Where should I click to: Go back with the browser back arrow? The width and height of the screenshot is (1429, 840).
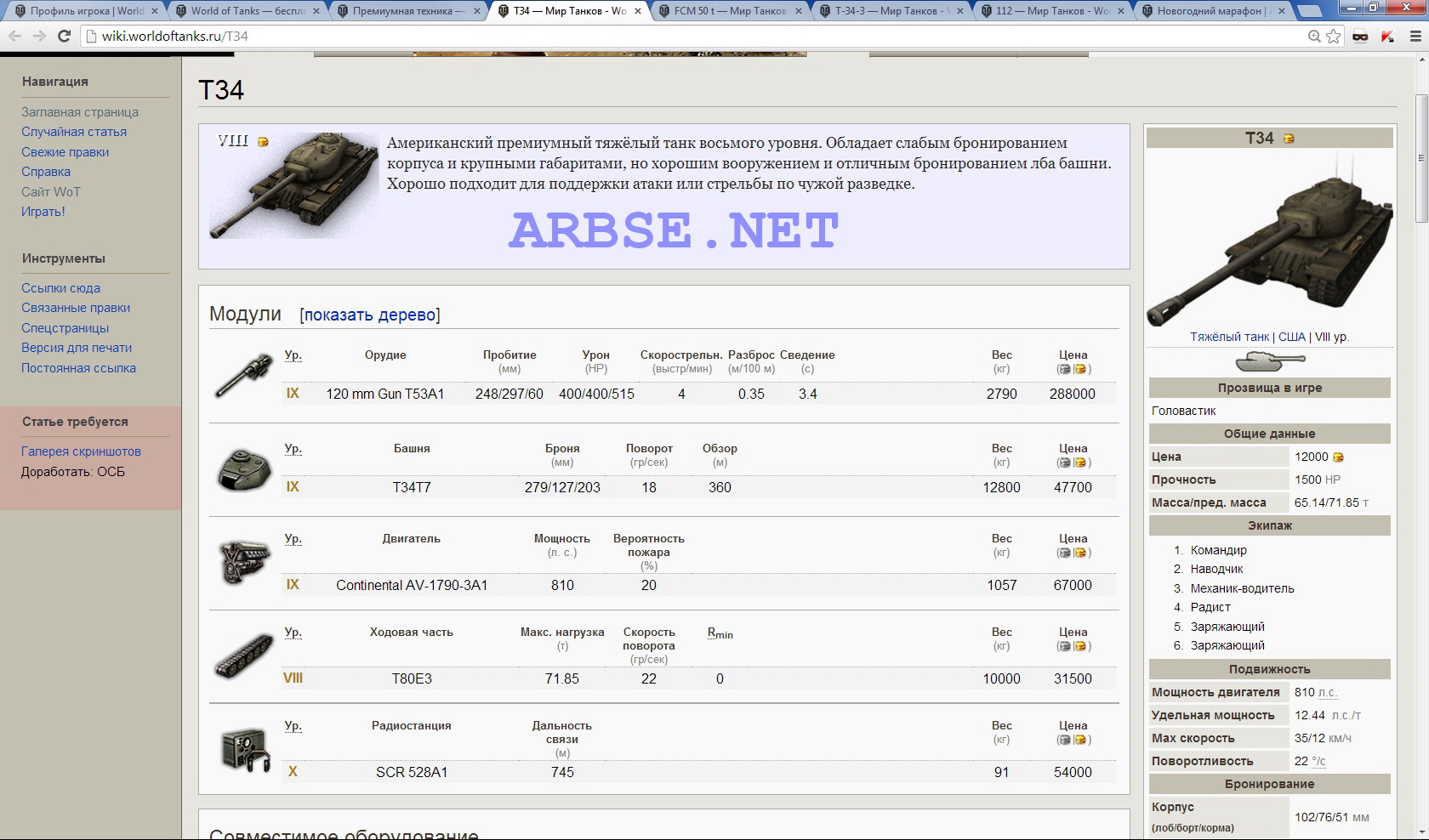pyautogui.click(x=14, y=36)
